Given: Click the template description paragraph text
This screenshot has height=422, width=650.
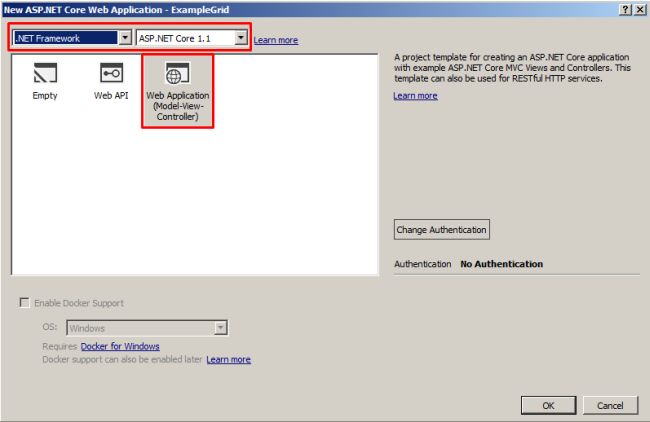Looking at the screenshot, I should coord(512,68).
